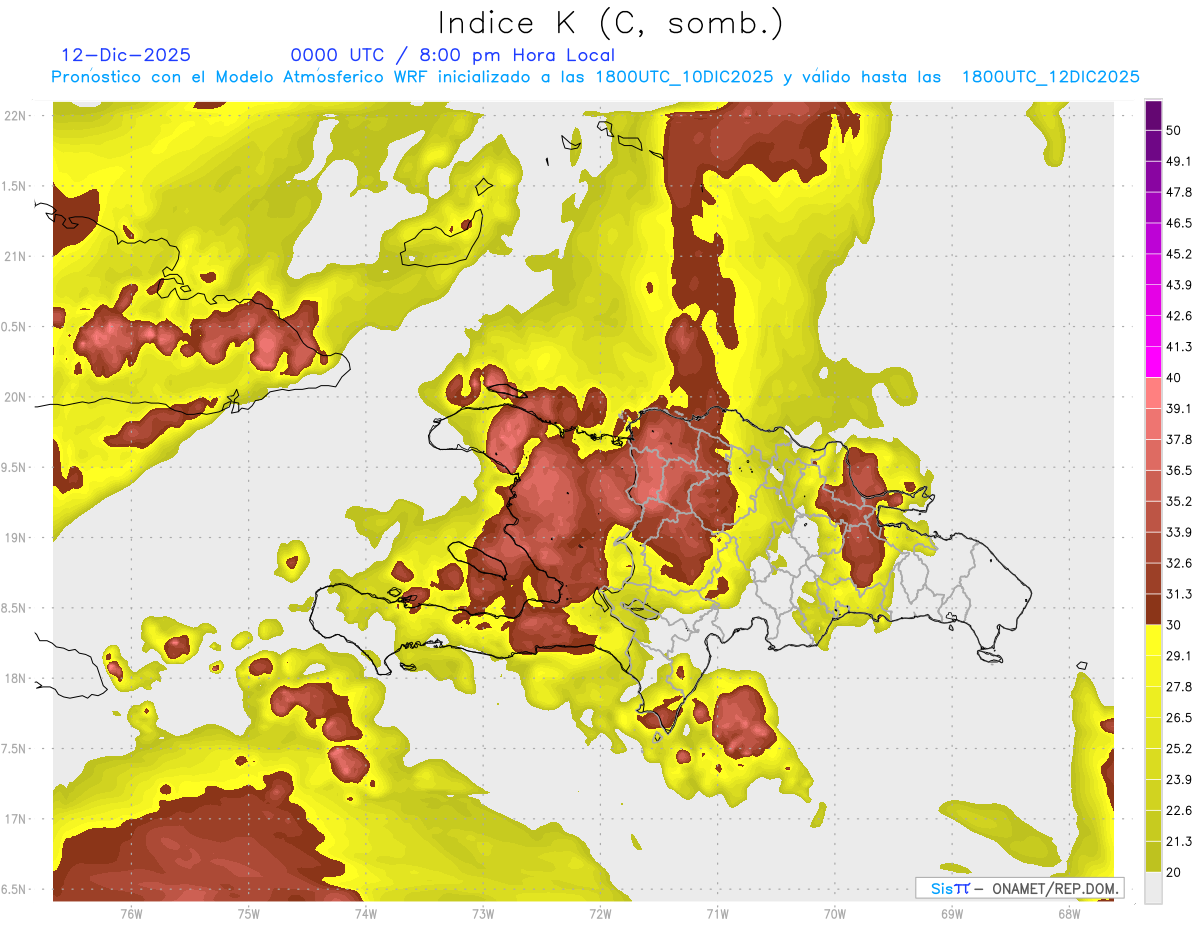Click the "68W" longitude label
The width and height of the screenshot is (1200, 927).
click(1069, 913)
